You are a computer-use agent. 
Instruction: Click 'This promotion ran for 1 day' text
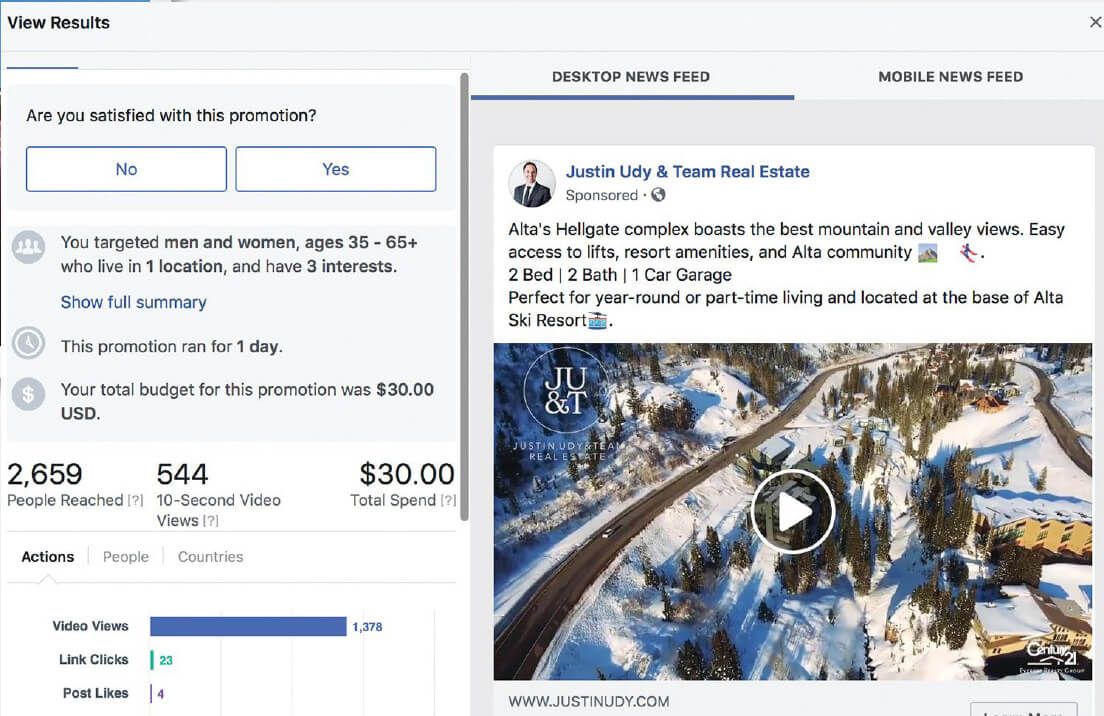172,346
